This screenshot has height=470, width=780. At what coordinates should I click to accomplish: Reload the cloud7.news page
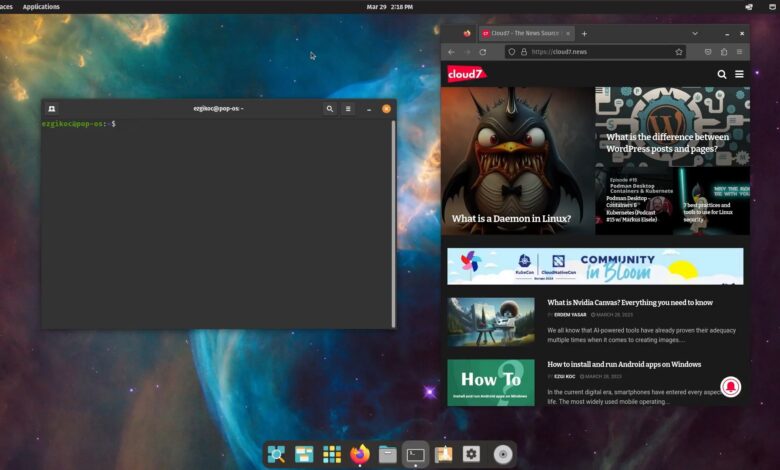[x=483, y=52]
